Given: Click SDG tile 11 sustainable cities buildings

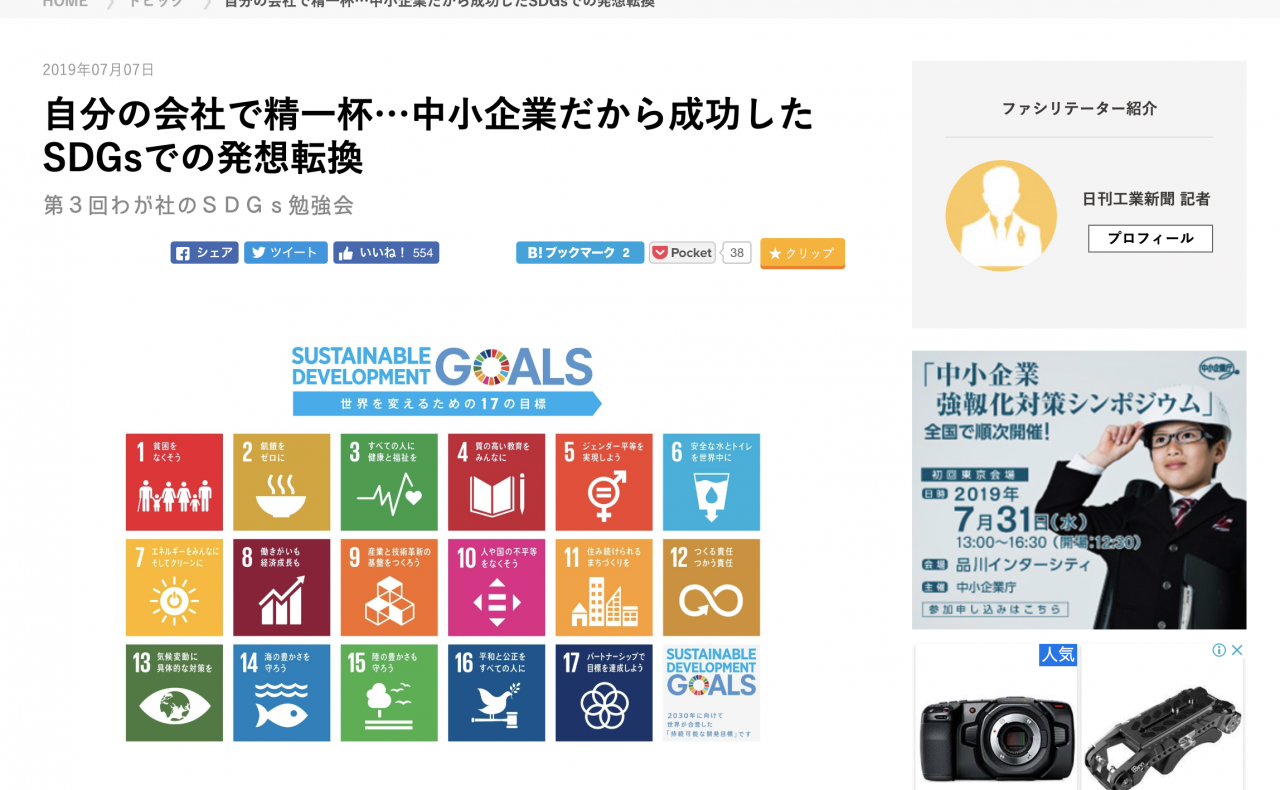Looking at the screenshot, I should pos(604,588).
